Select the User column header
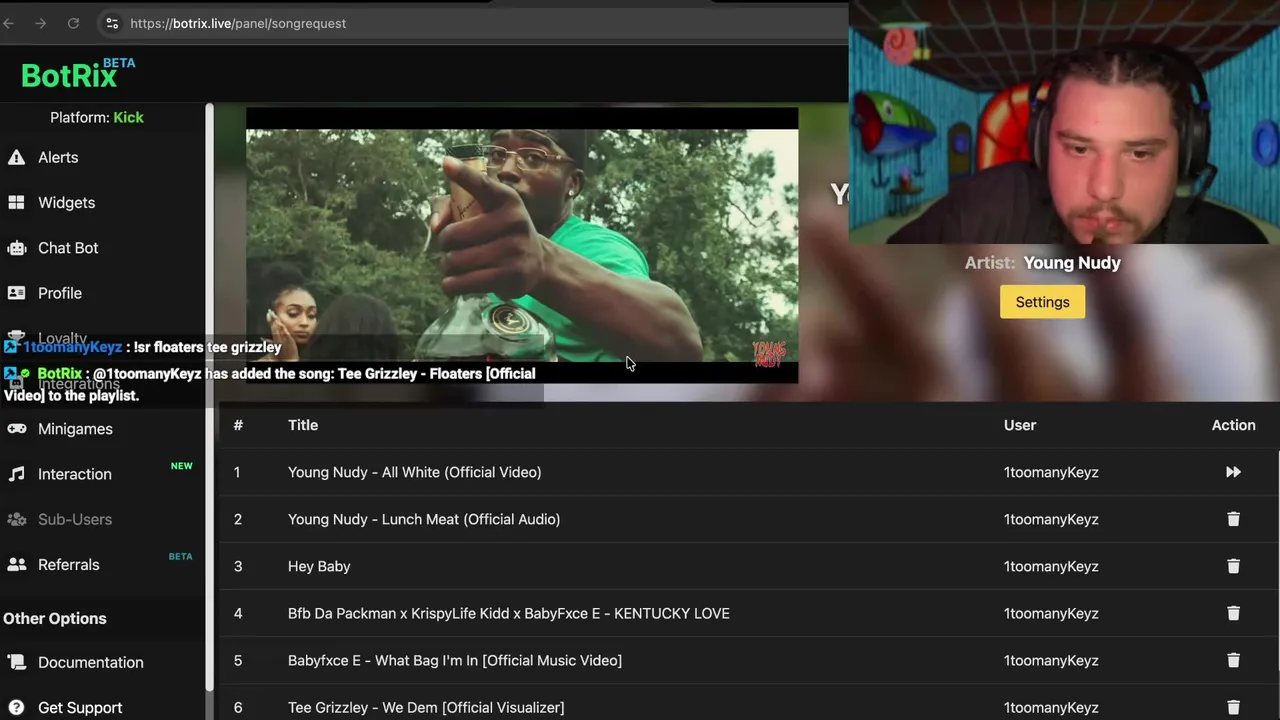This screenshot has width=1280, height=720. (1020, 425)
